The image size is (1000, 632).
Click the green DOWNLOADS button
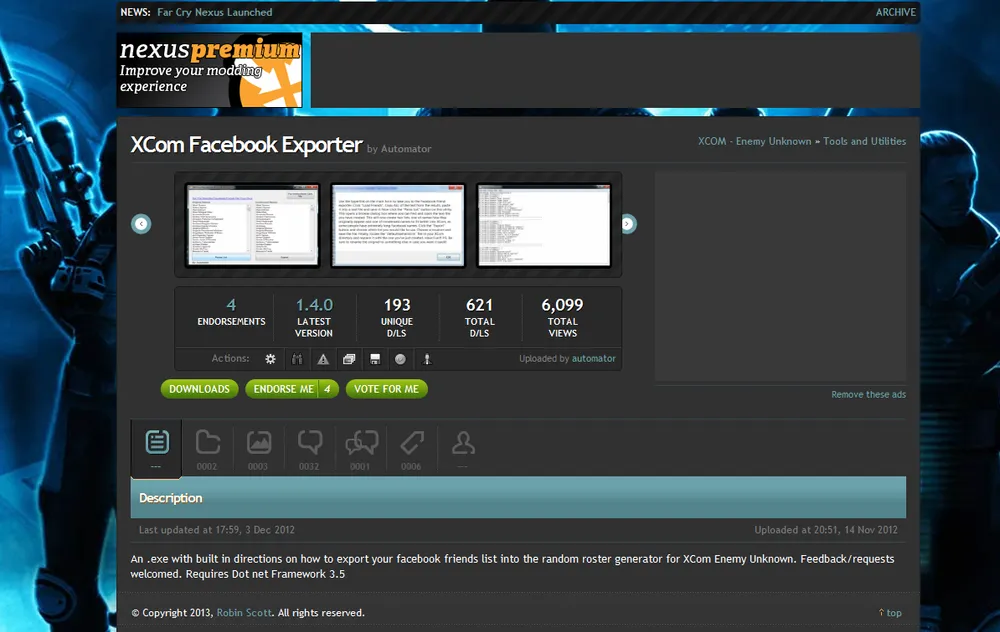tap(200, 389)
